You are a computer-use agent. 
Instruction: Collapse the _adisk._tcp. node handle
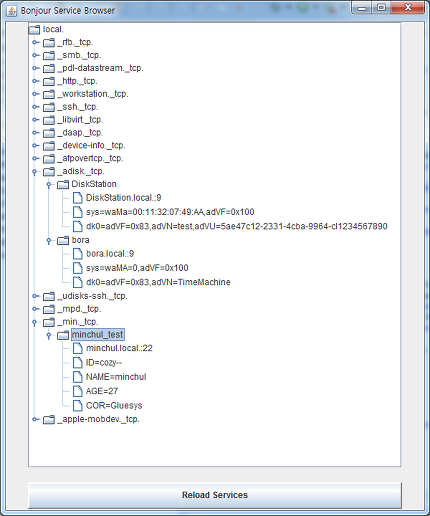pos(34,172)
